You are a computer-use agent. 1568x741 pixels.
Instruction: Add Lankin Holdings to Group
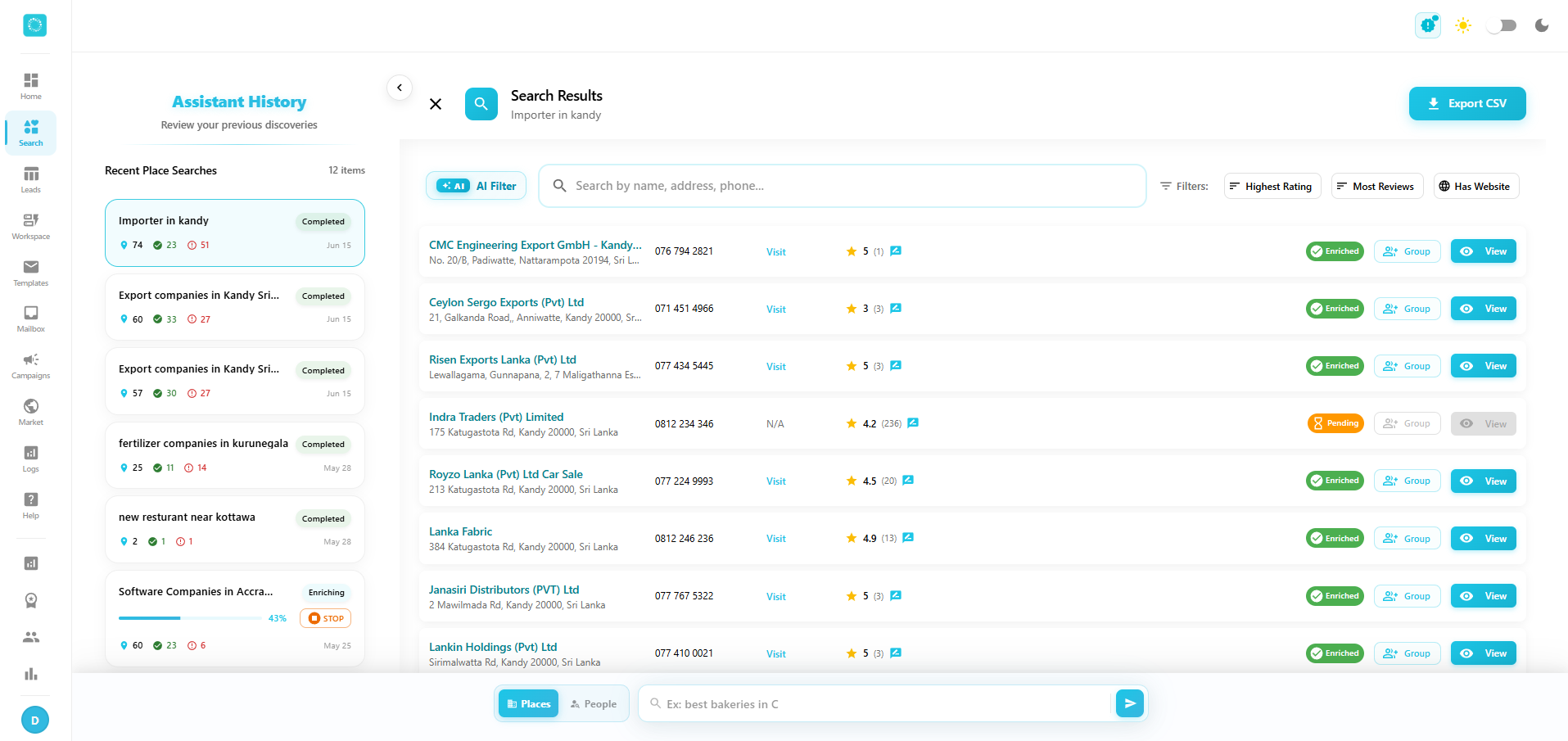point(1407,653)
